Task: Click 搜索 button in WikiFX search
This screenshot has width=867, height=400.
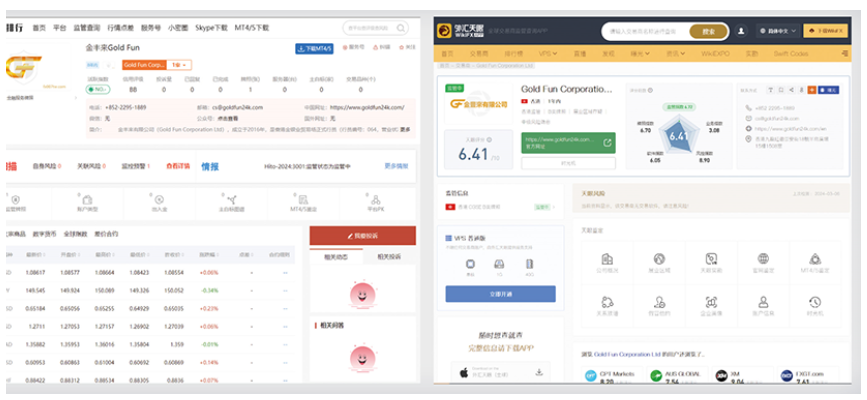Action: [708, 32]
